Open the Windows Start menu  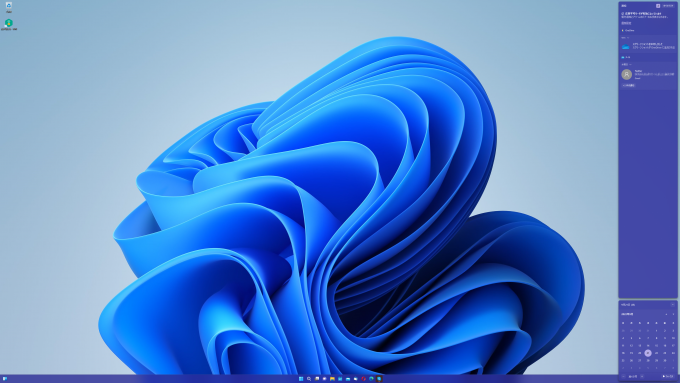tap(301, 379)
